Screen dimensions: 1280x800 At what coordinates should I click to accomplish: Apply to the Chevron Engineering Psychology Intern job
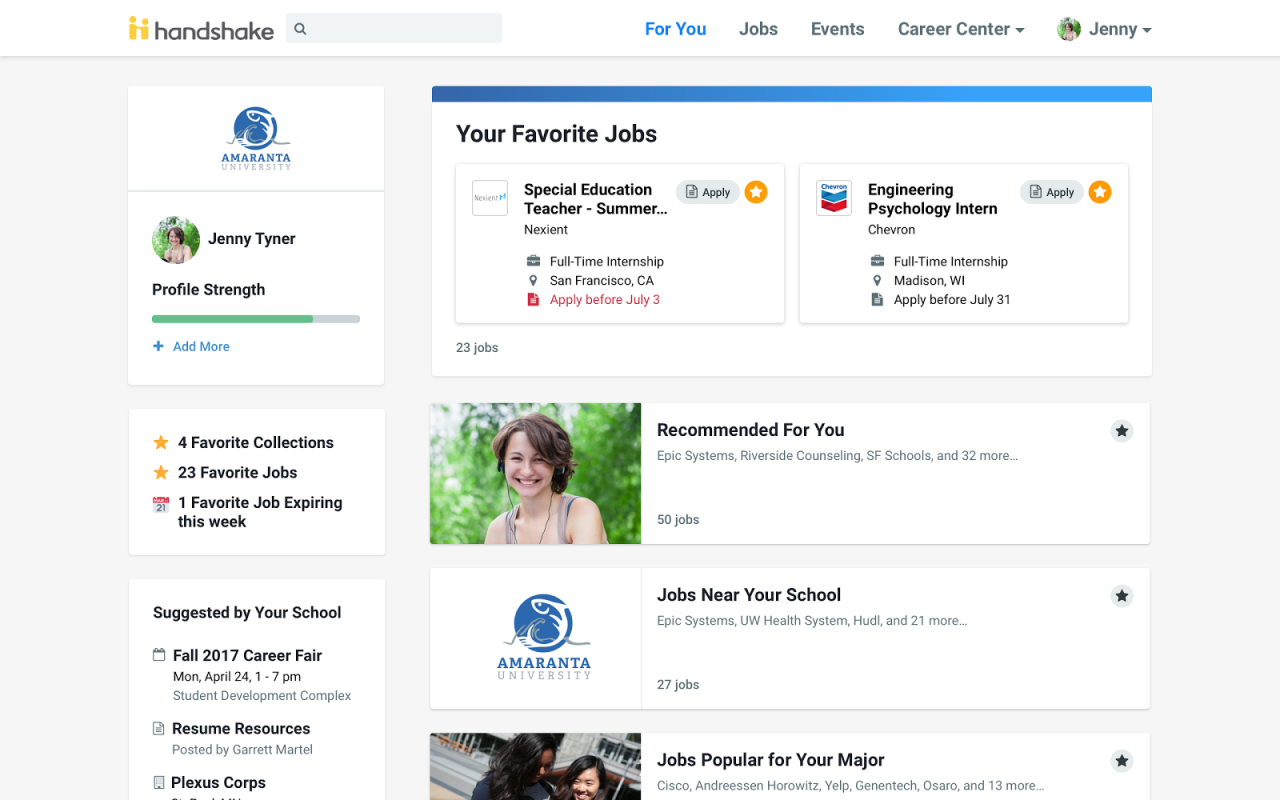tap(1052, 192)
